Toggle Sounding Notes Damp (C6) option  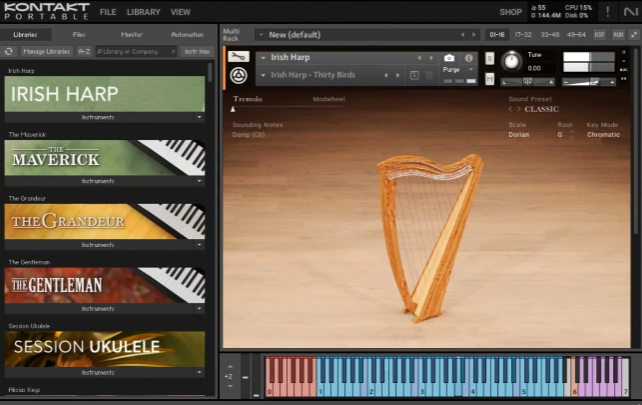pos(249,135)
